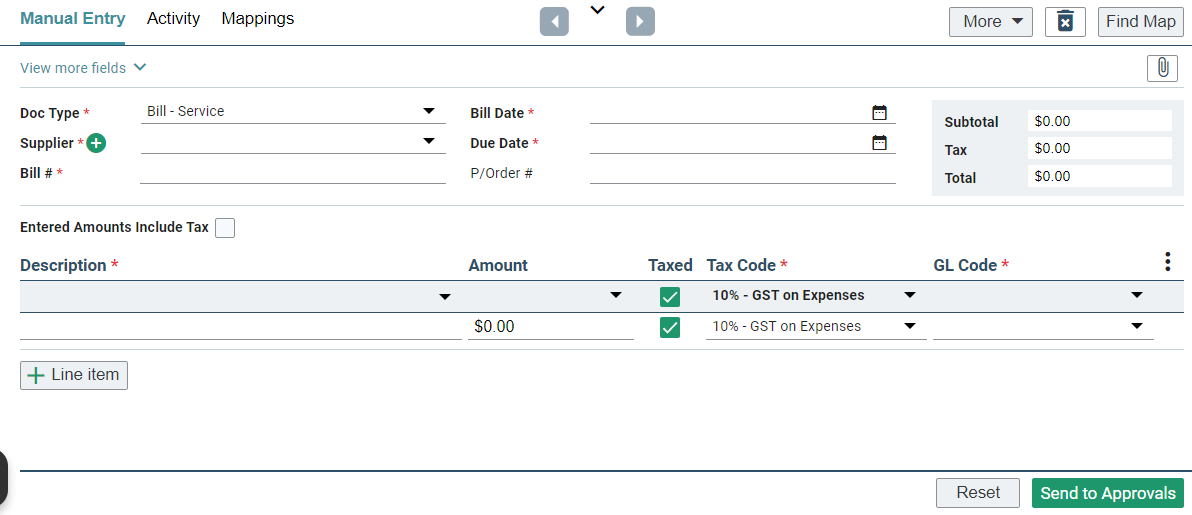The image size is (1192, 515).
Task: Open line items three-dot options menu
Action: pos(1167,262)
